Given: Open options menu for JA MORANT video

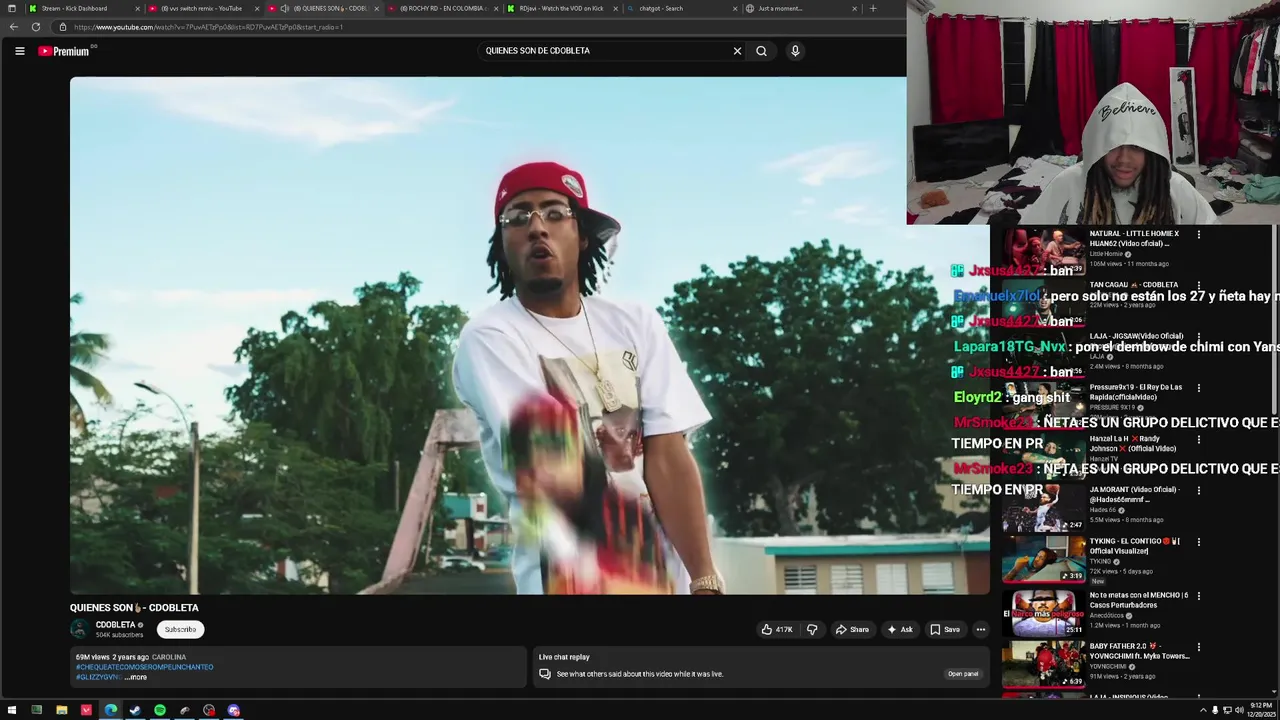Looking at the screenshot, I should 1199,491.
